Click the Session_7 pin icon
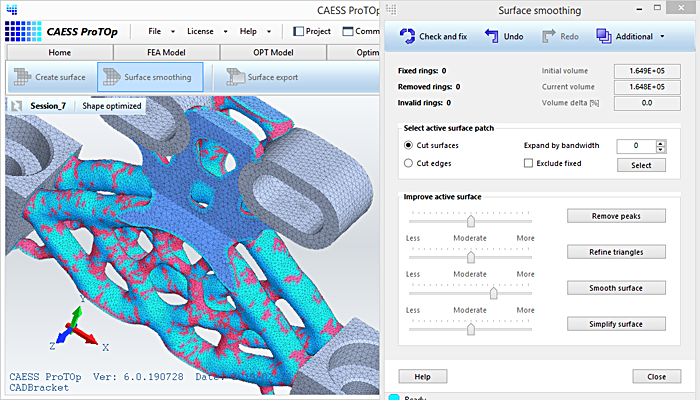The image size is (700, 400). click(x=17, y=105)
